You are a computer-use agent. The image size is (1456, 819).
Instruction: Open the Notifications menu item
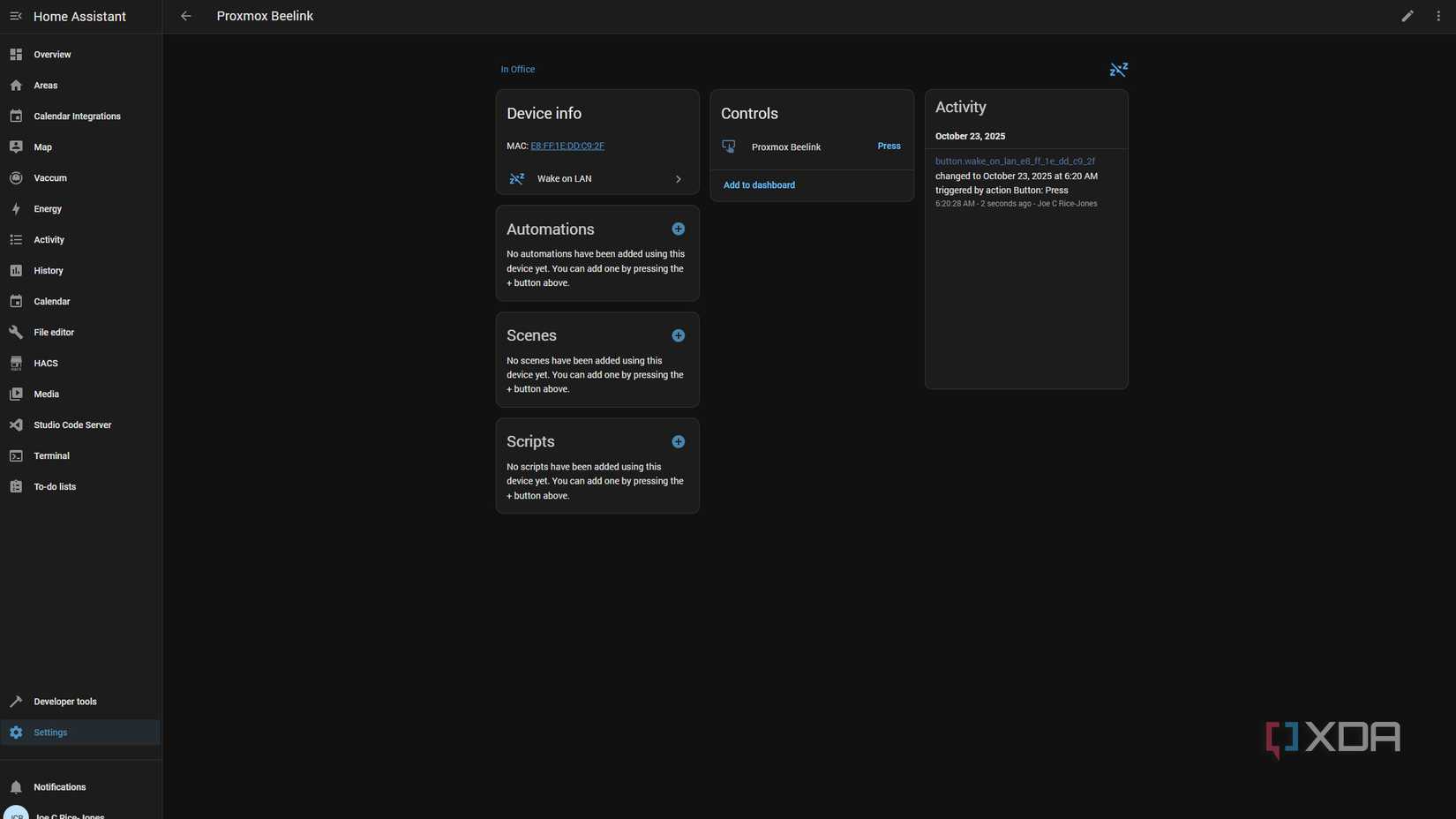tap(80, 787)
